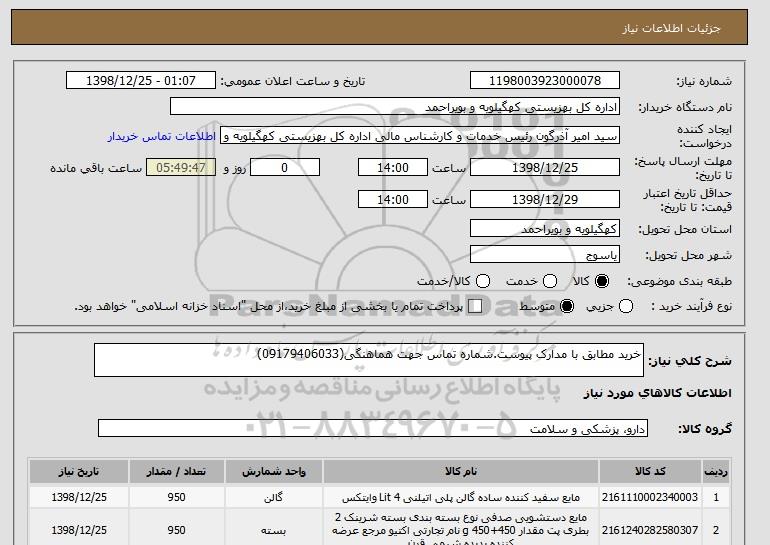Screen dimensions: 770x545
Task: Select the جزیی purchase type radio
Action: pyautogui.click(x=626, y=306)
